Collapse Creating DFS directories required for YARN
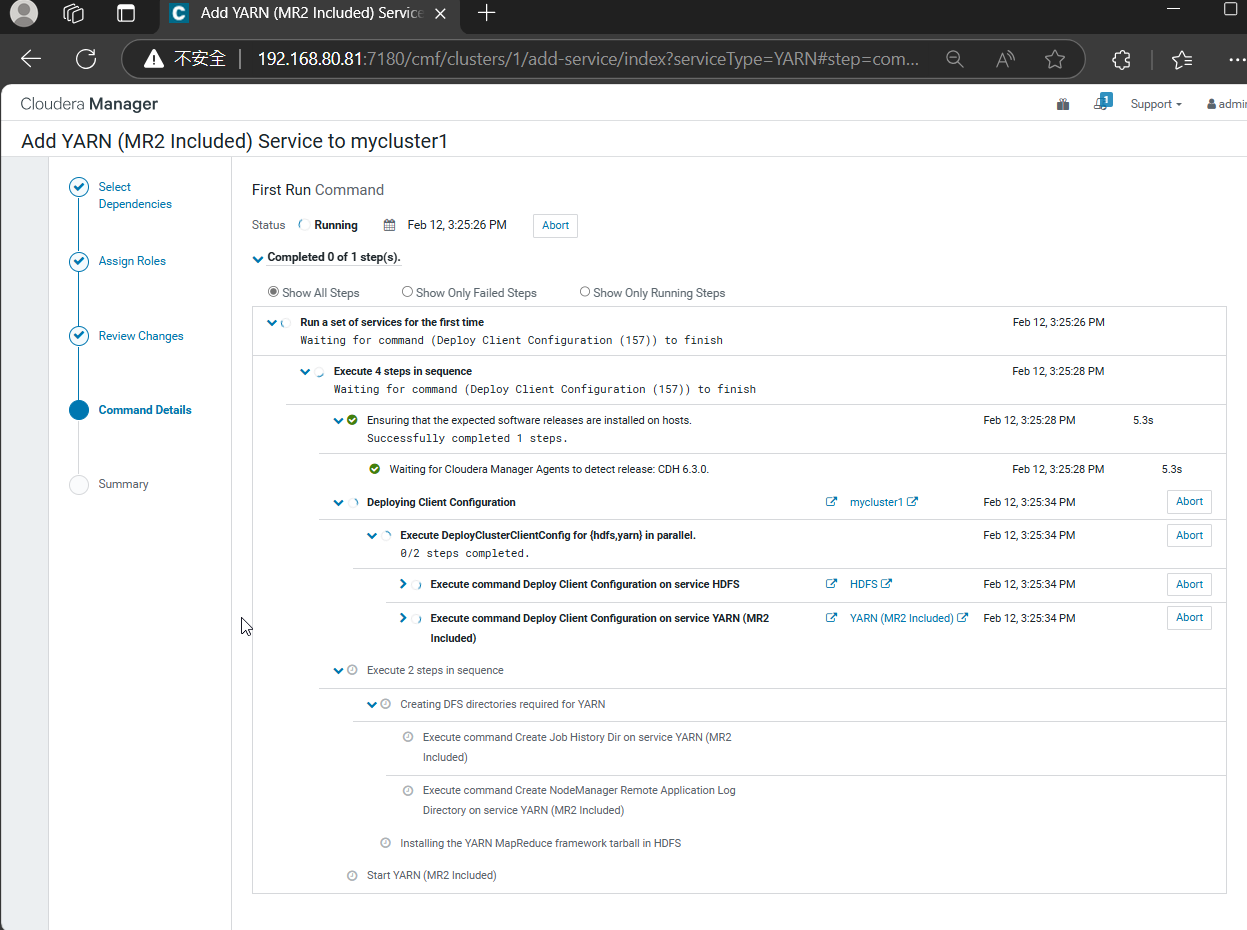The width and height of the screenshot is (1247, 930). click(372, 705)
